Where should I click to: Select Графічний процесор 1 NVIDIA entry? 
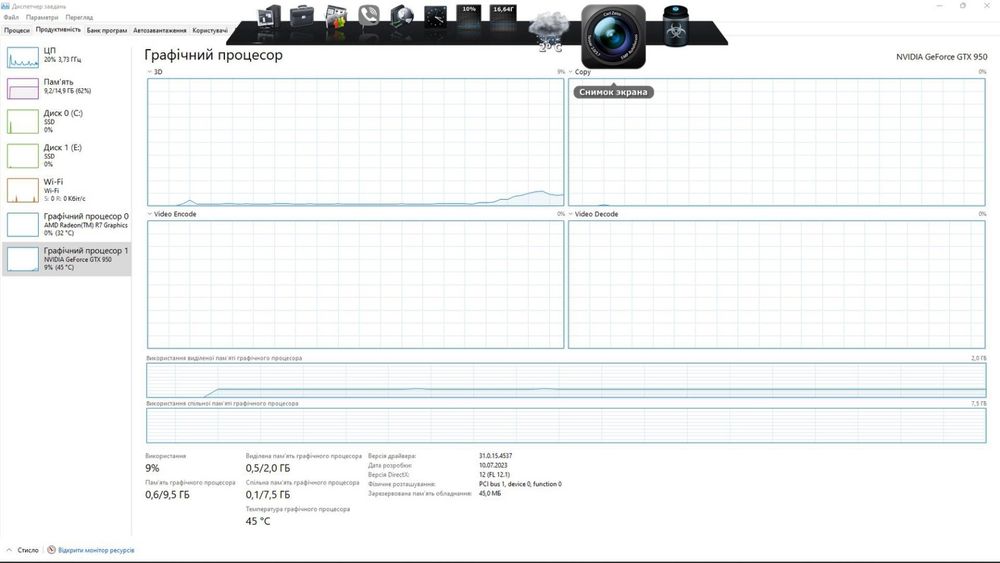coord(66,259)
